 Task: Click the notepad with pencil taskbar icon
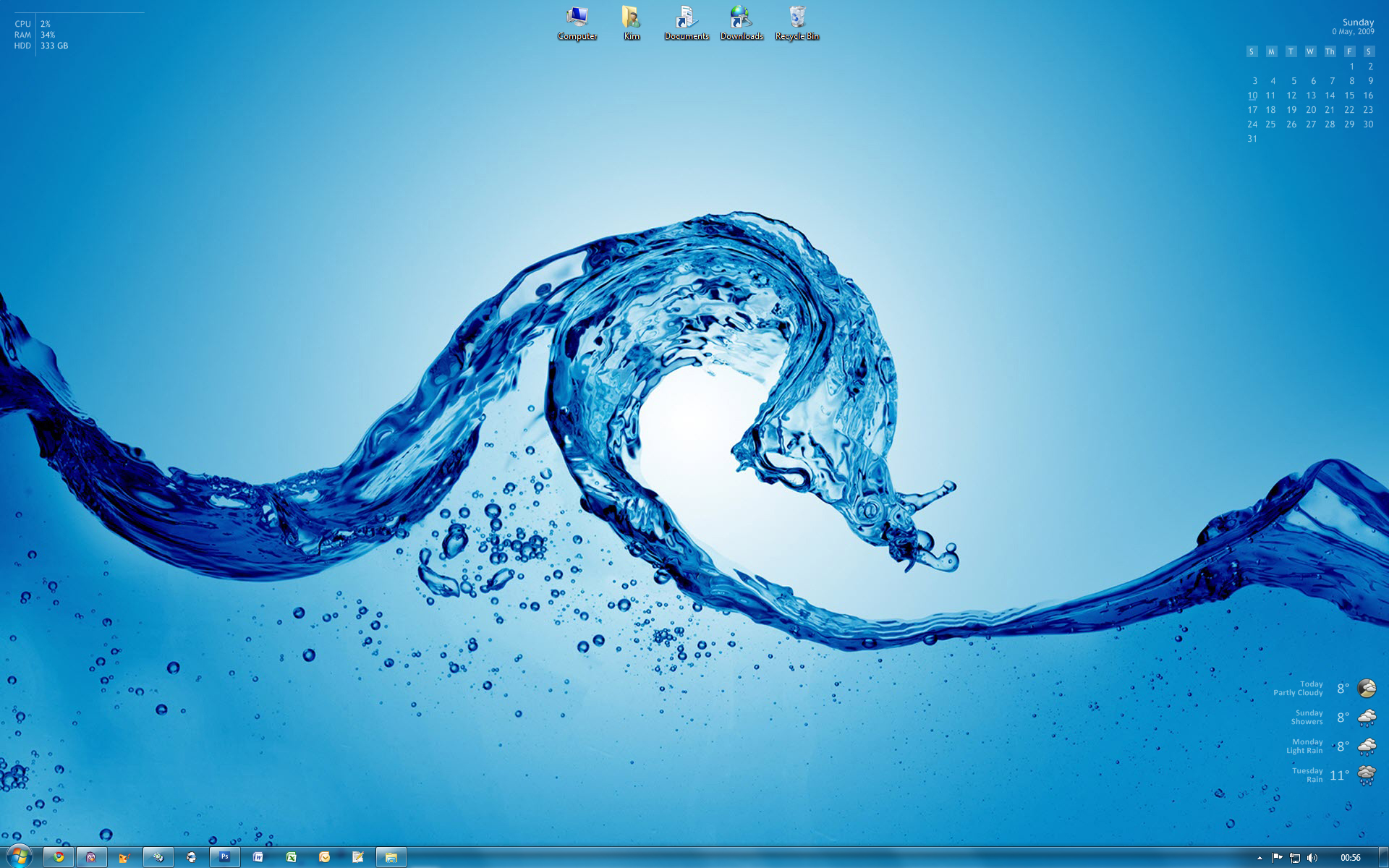(x=357, y=857)
